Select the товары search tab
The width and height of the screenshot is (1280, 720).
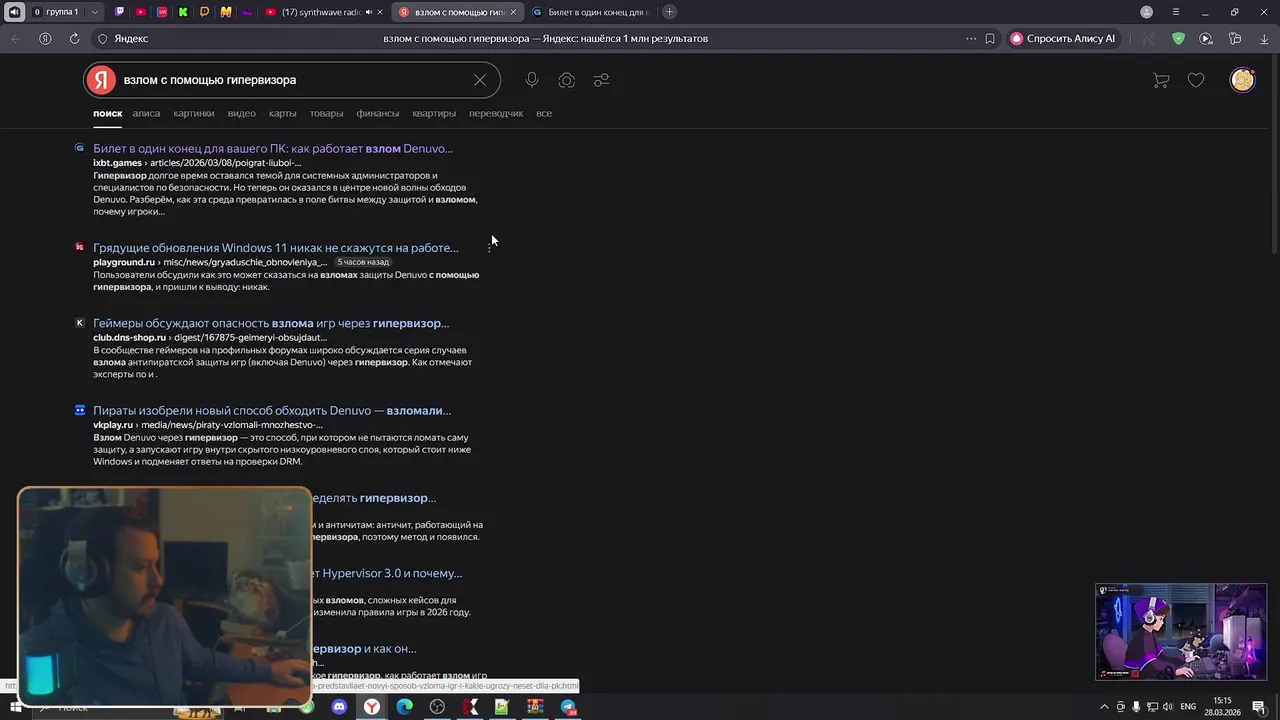326,113
